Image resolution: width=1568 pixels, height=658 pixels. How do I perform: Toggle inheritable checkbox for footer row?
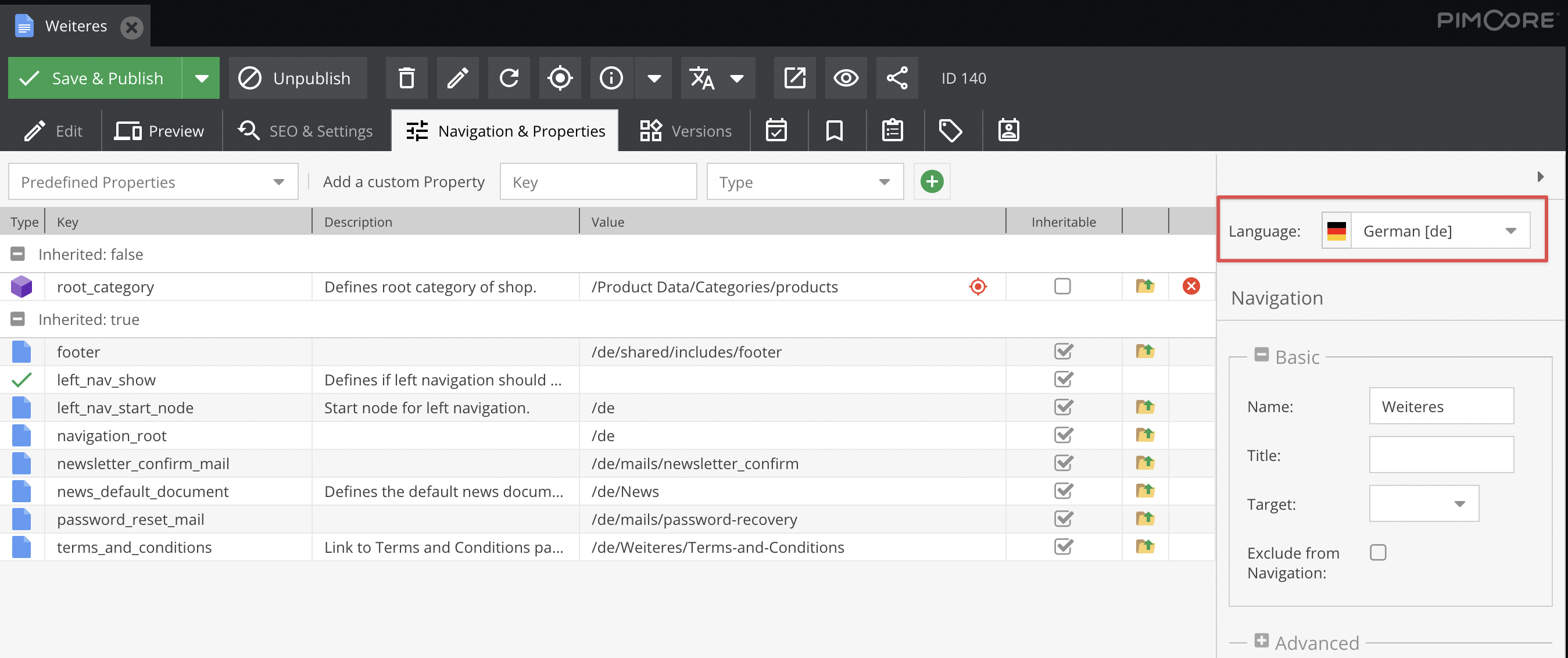tap(1063, 351)
